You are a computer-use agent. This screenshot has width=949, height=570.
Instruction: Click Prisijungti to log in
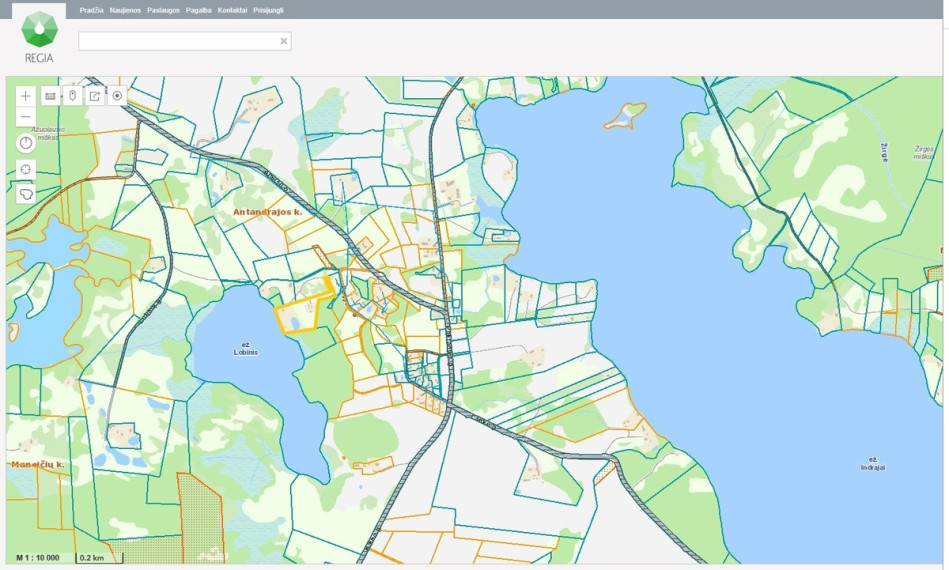268,10
